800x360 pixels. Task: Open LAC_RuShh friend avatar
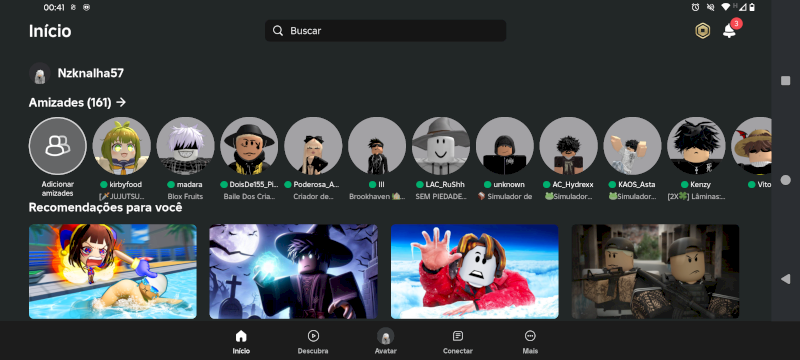[x=441, y=146]
